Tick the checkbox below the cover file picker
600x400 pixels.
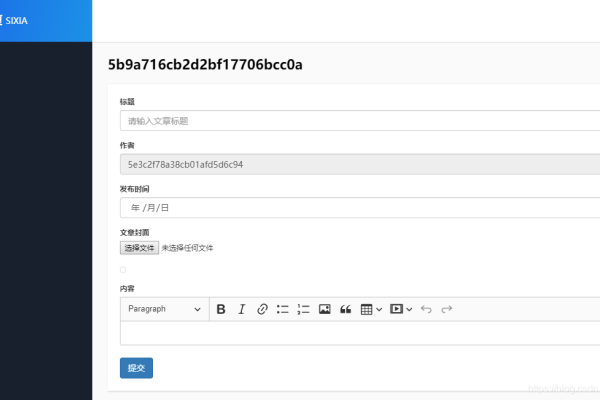point(123,270)
